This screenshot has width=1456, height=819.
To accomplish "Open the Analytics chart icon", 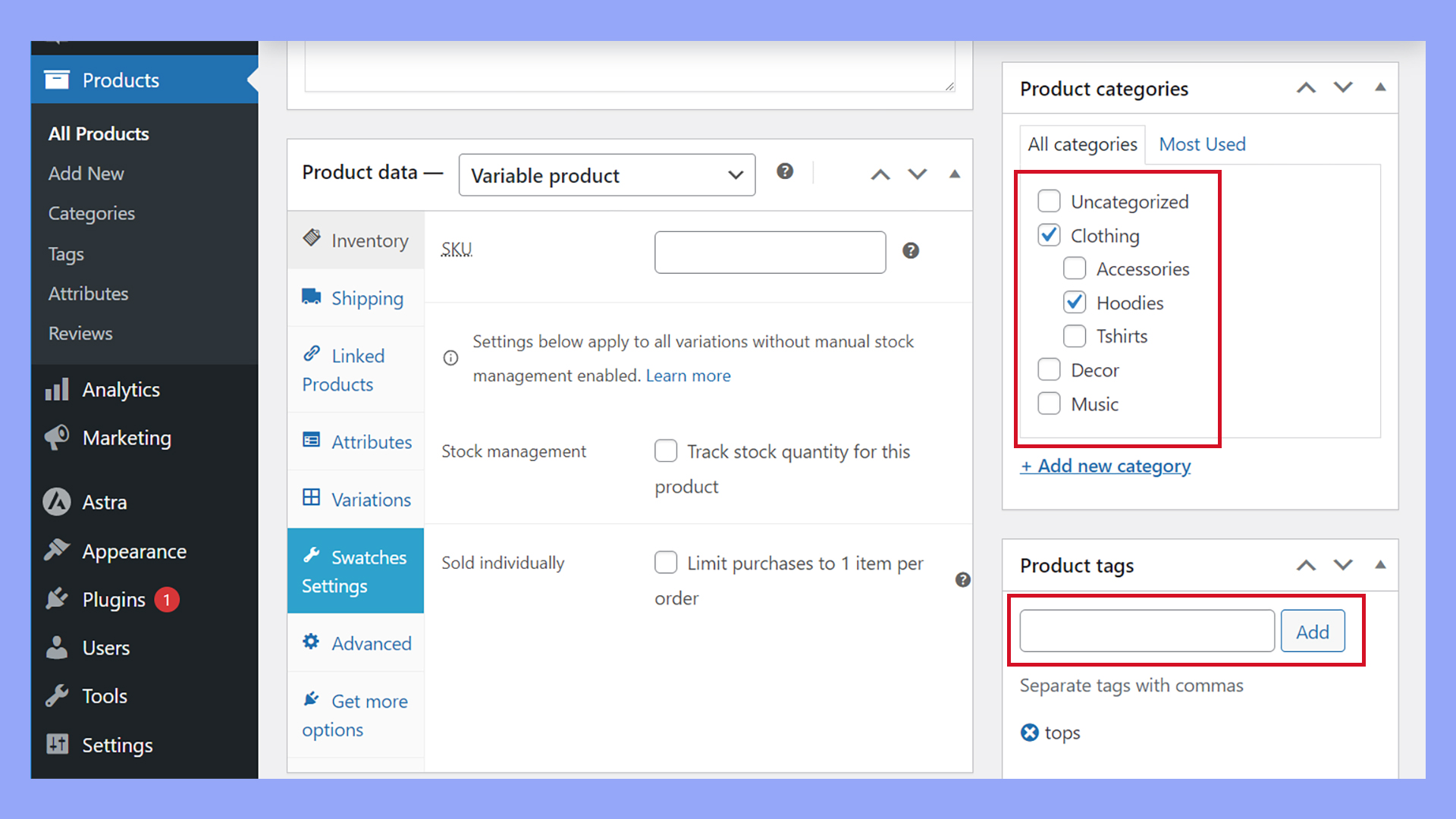I will (x=57, y=389).
